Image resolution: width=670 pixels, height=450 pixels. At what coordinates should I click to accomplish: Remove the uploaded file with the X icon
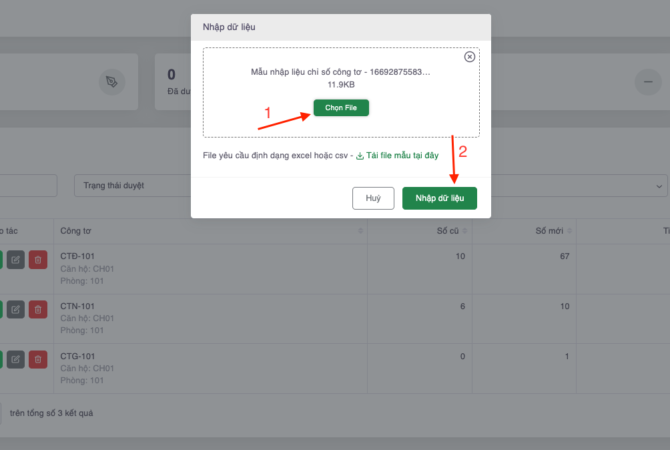470,57
